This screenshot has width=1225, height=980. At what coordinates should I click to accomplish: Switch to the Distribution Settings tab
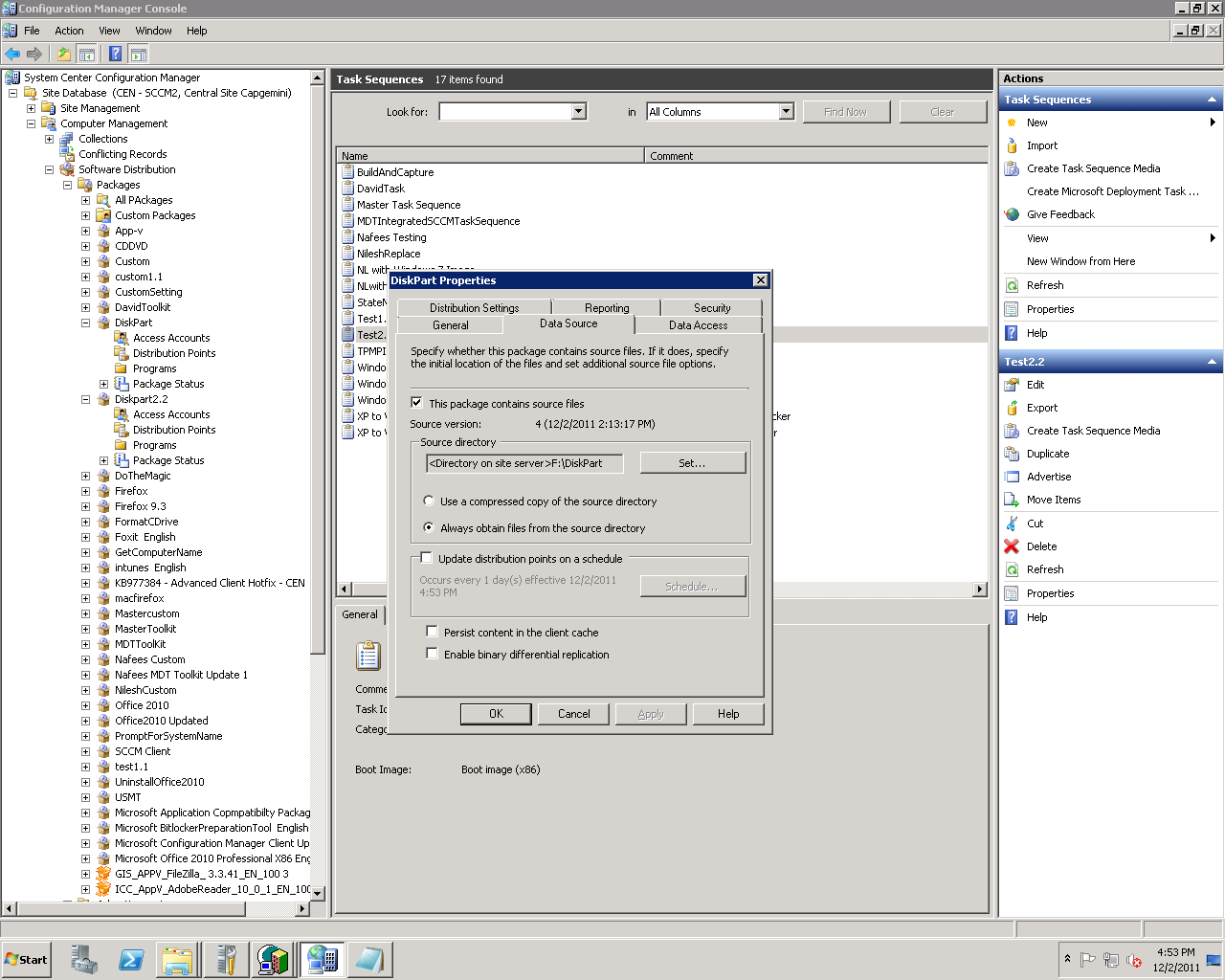click(x=474, y=308)
